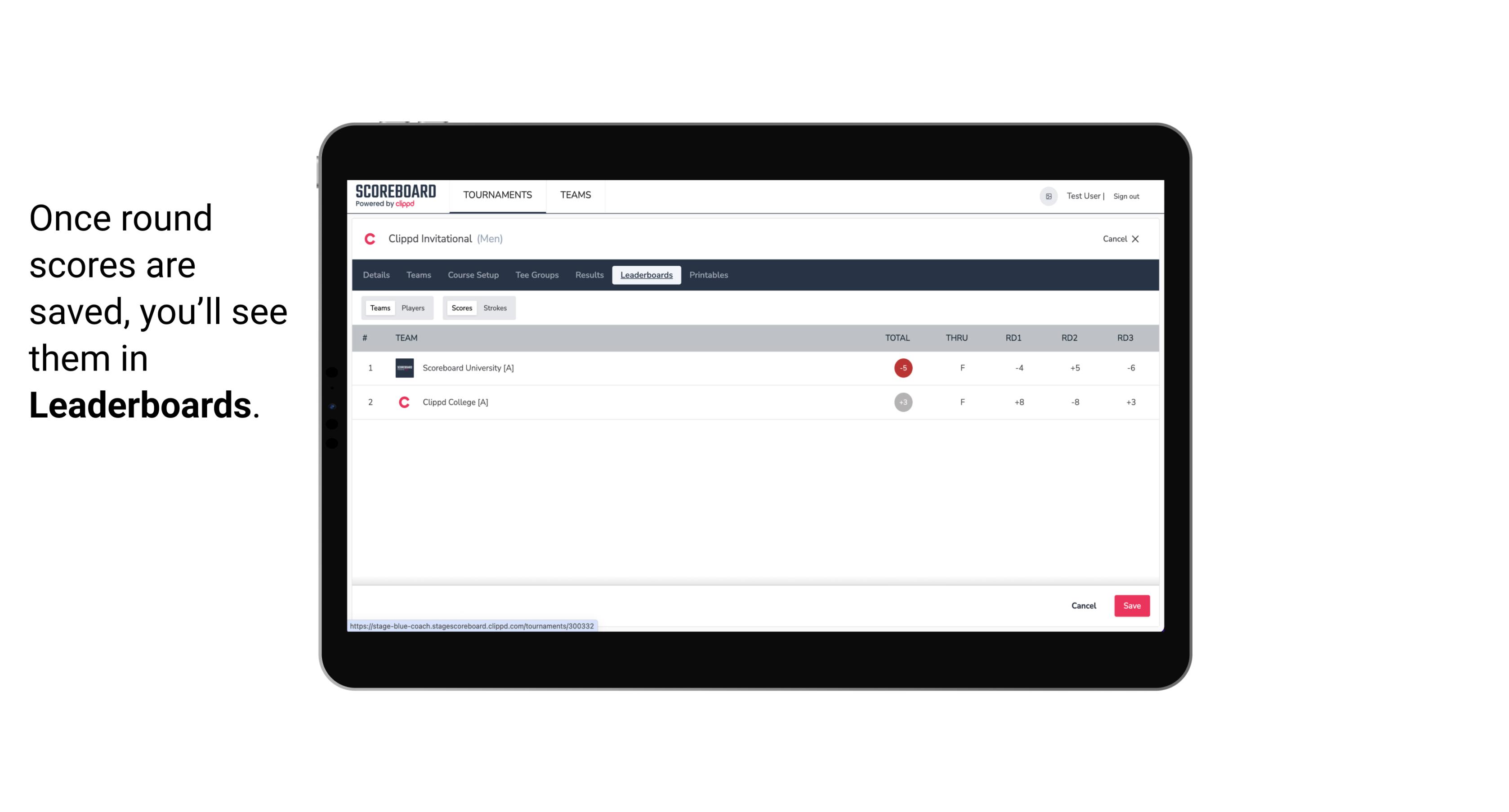Click the Clippd brand icon next to tournament name
The height and width of the screenshot is (812, 1509).
point(370,238)
